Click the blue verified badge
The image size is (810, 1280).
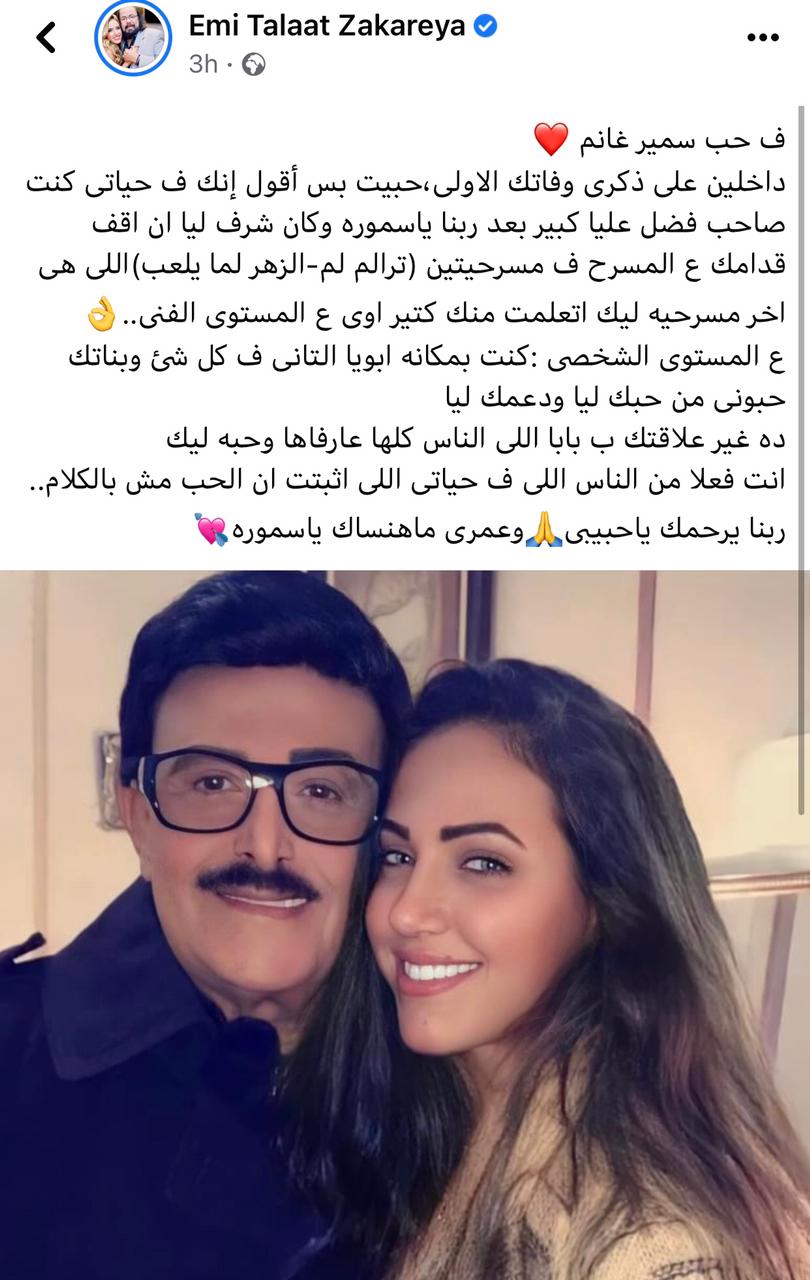coord(485,27)
